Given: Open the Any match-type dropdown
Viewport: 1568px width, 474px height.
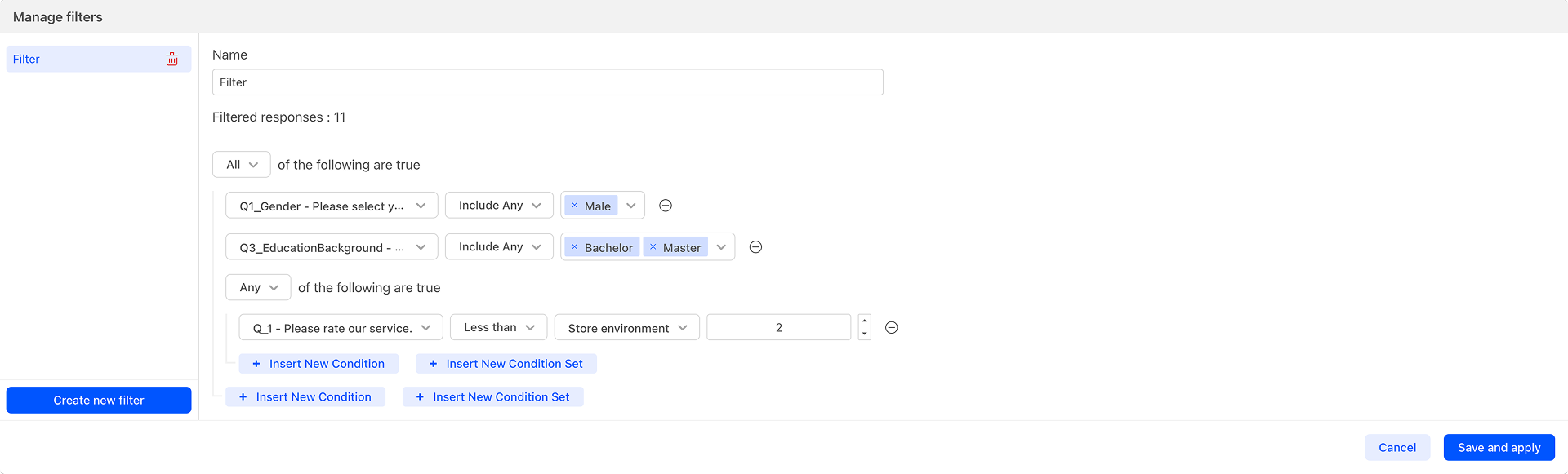Looking at the screenshot, I should pyautogui.click(x=258, y=287).
